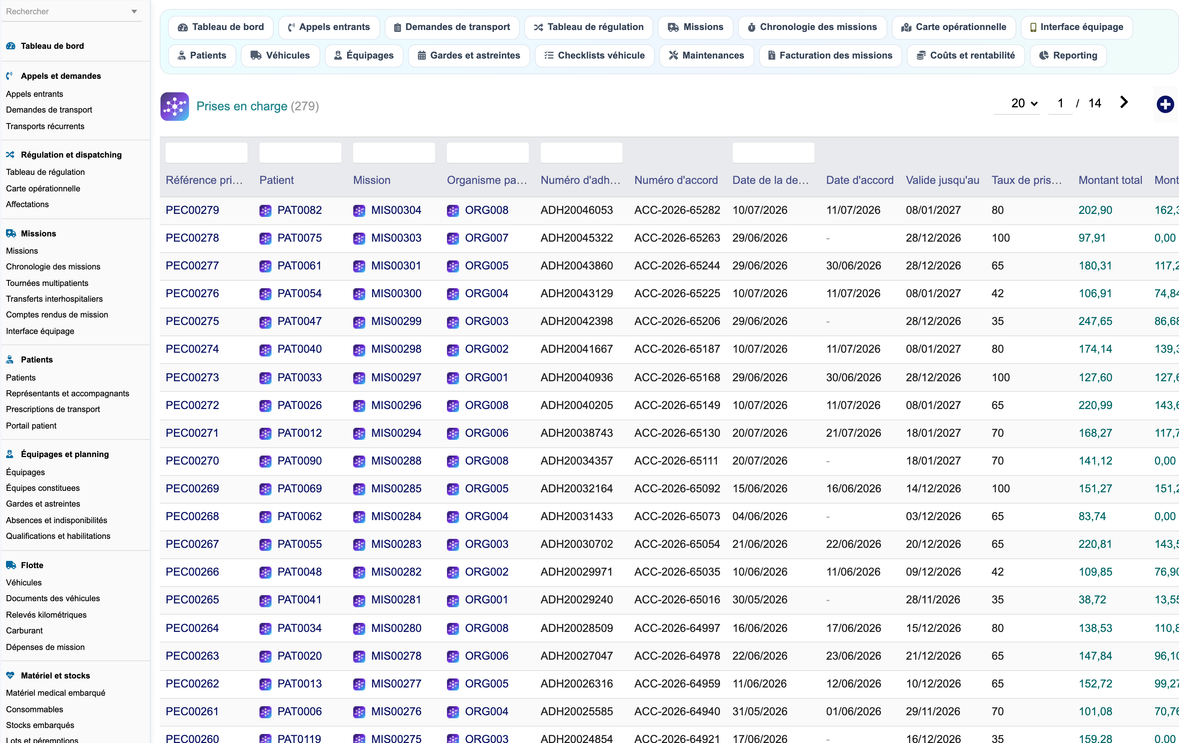The width and height of the screenshot is (1200, 743).
Task: Click sidebar Flotte vehicle icon
Action: (x=10, y=565)
